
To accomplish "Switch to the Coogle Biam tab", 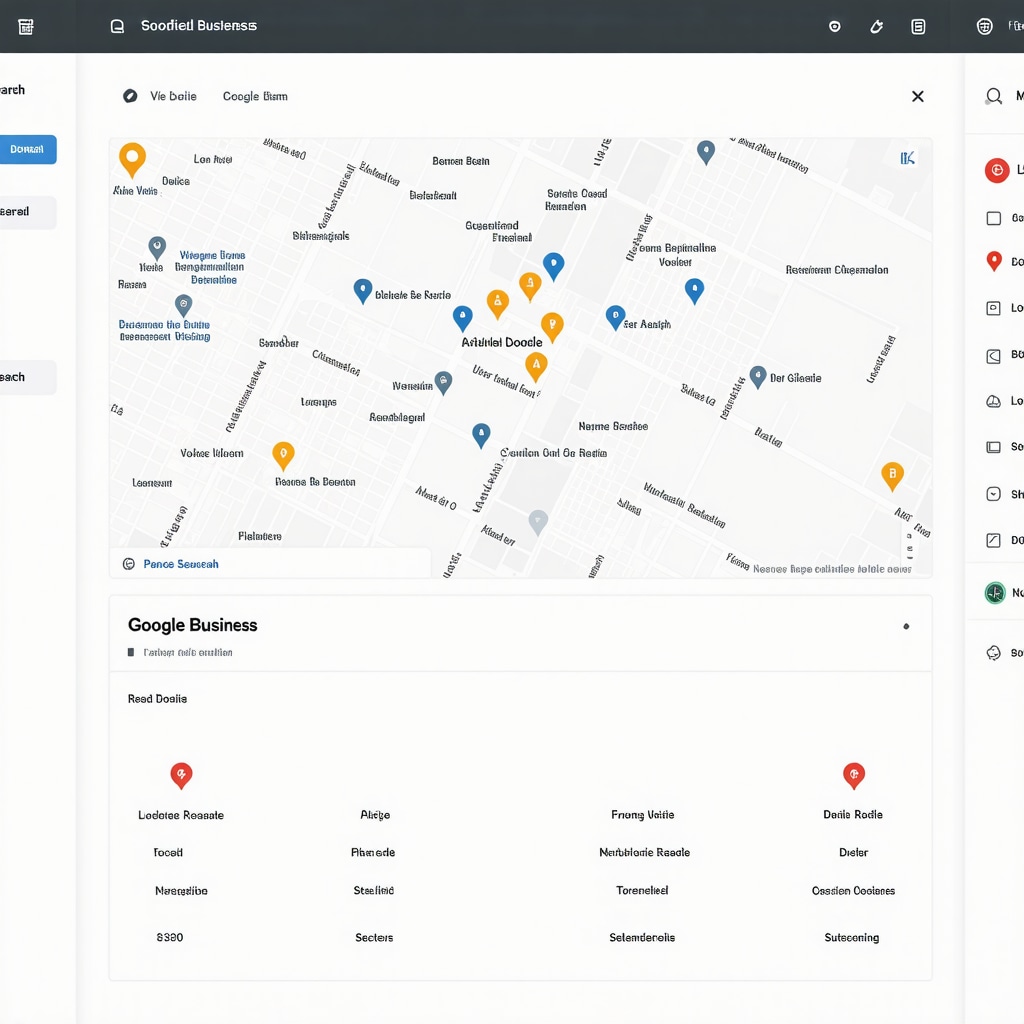I will click(x=255, y=96).
